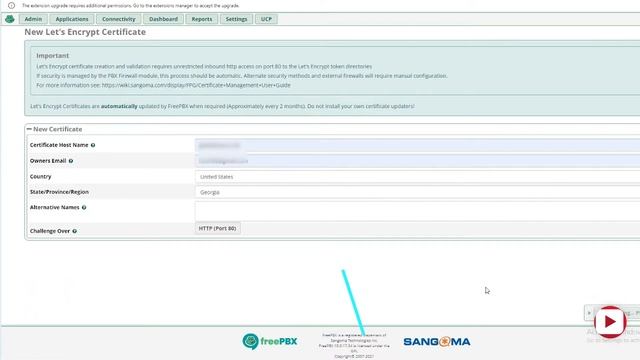Open the State/Province/Region dropdown showing Georgia

pyautogui.click(x=417, y=192)
